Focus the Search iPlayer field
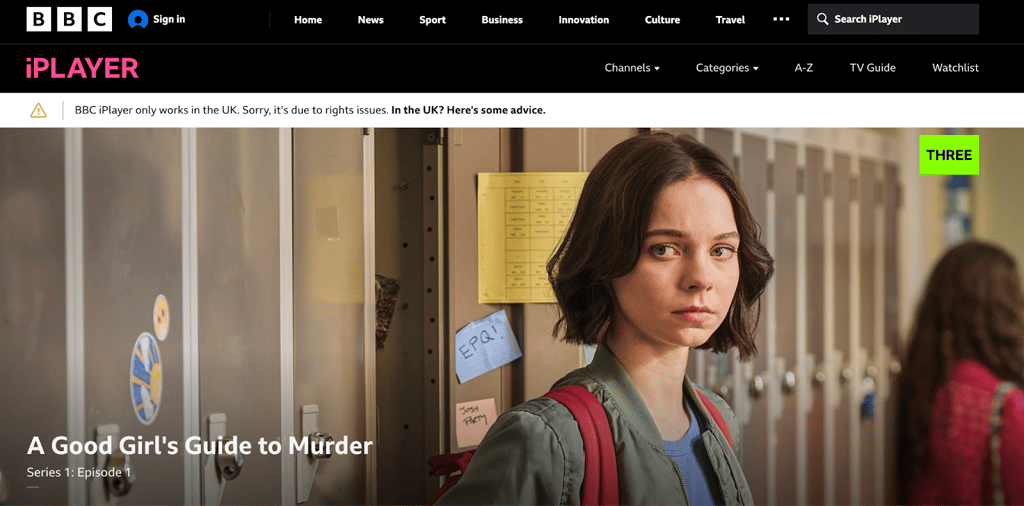 pyautogui.click(x=893, y=19)
